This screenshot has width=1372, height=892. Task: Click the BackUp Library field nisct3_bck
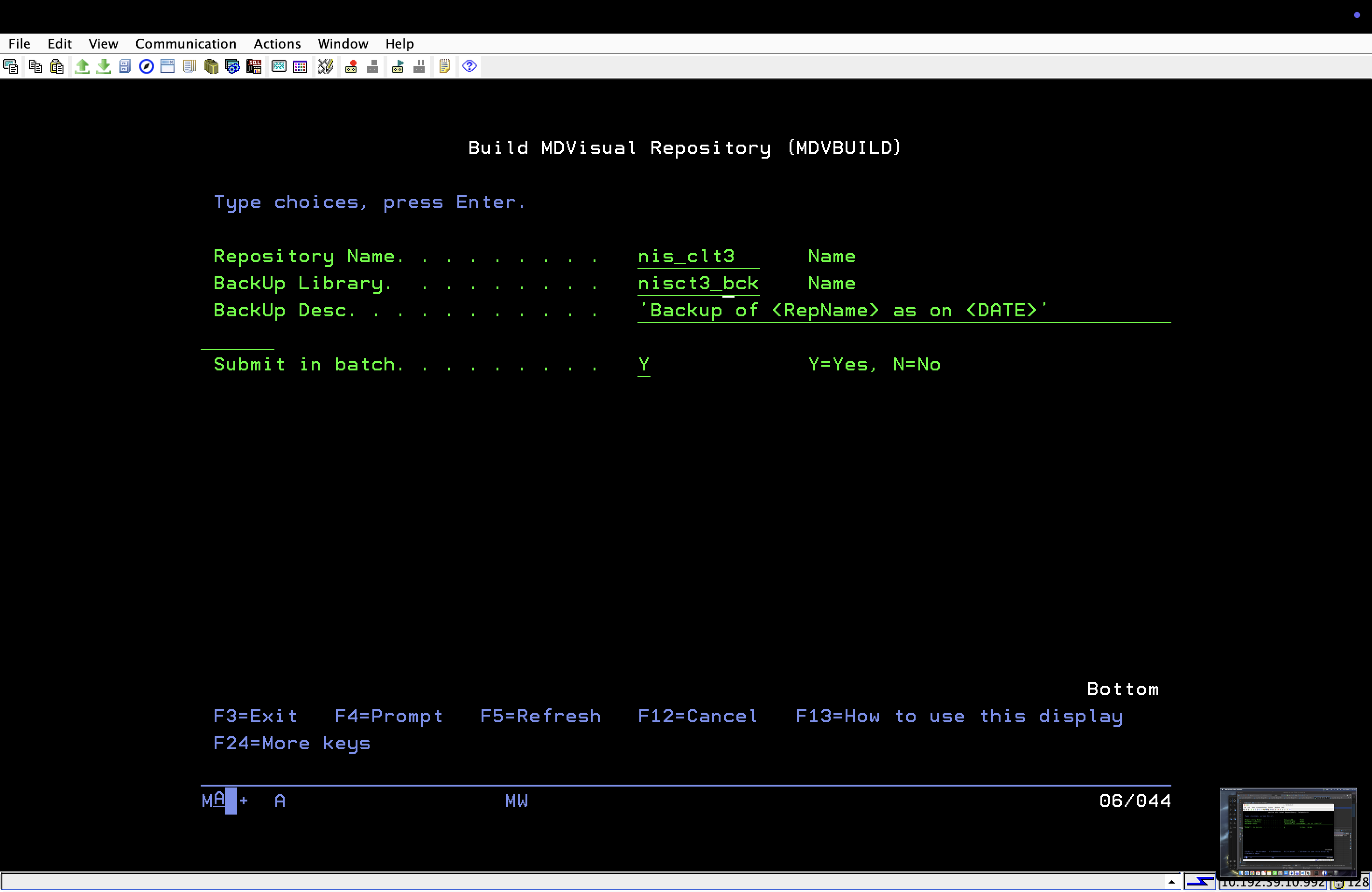[698, 284]
